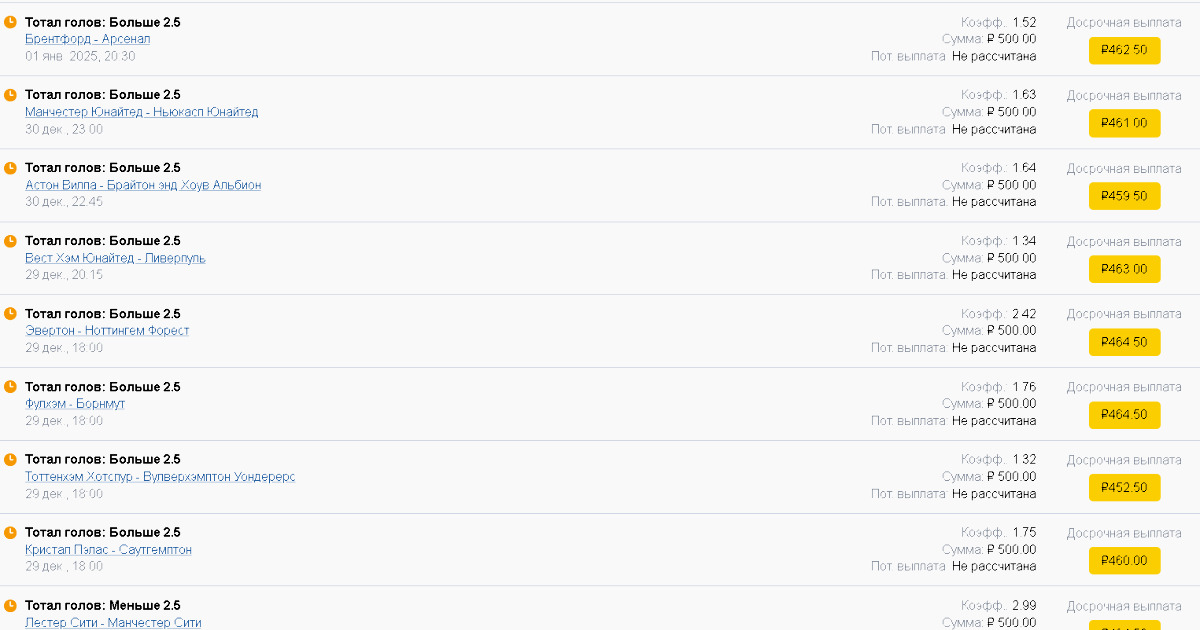Image resolution: width=1200 pixels, height=630 pixels.
Task: Click the clock icon beside the Манчестер Юнайтед bet
Action: pos(10,95)
